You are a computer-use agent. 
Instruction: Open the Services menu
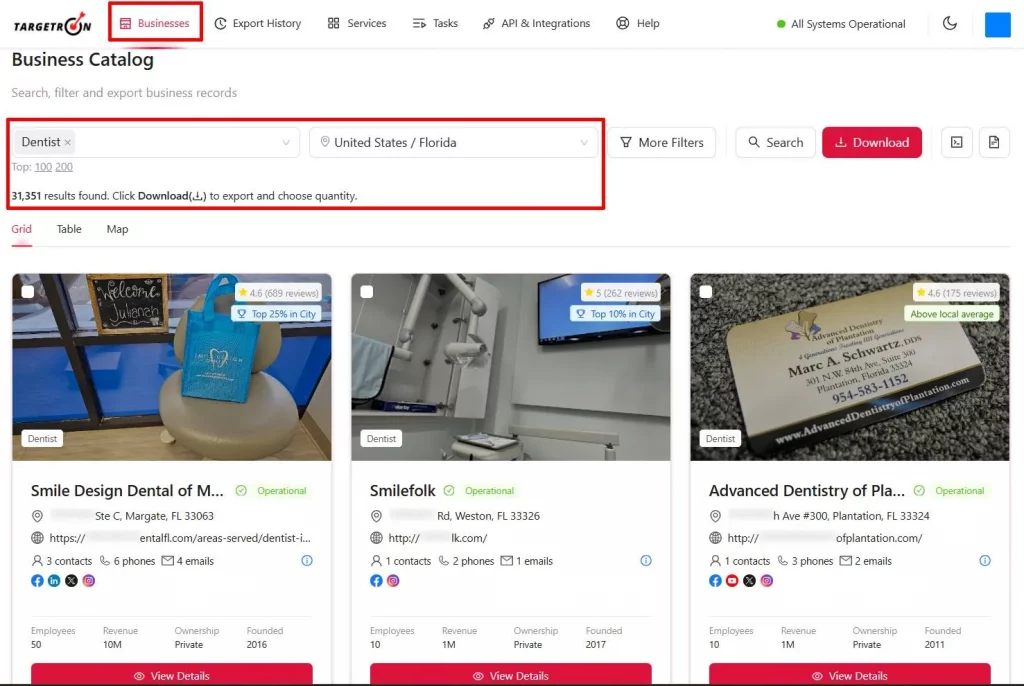tap(357, 24)
